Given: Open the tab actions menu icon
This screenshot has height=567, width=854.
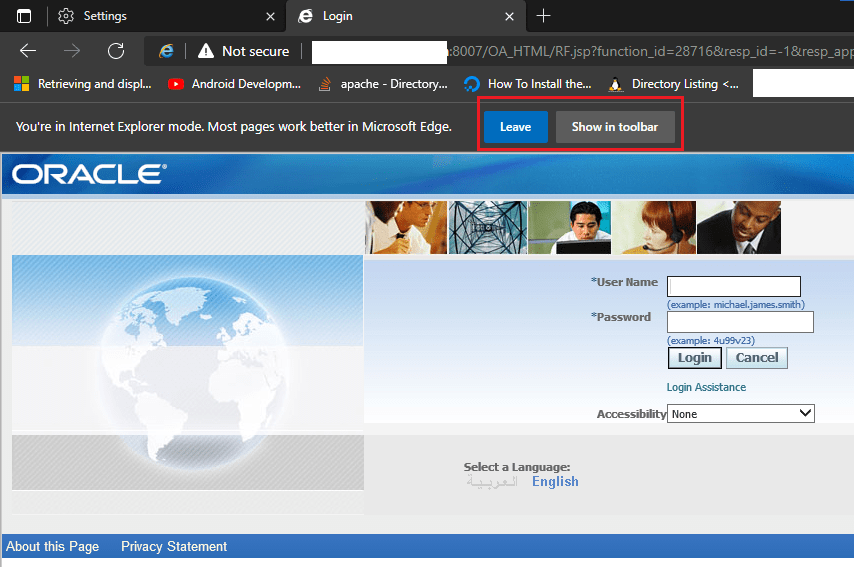Looking at the screenshot, I should pos(24,16).
